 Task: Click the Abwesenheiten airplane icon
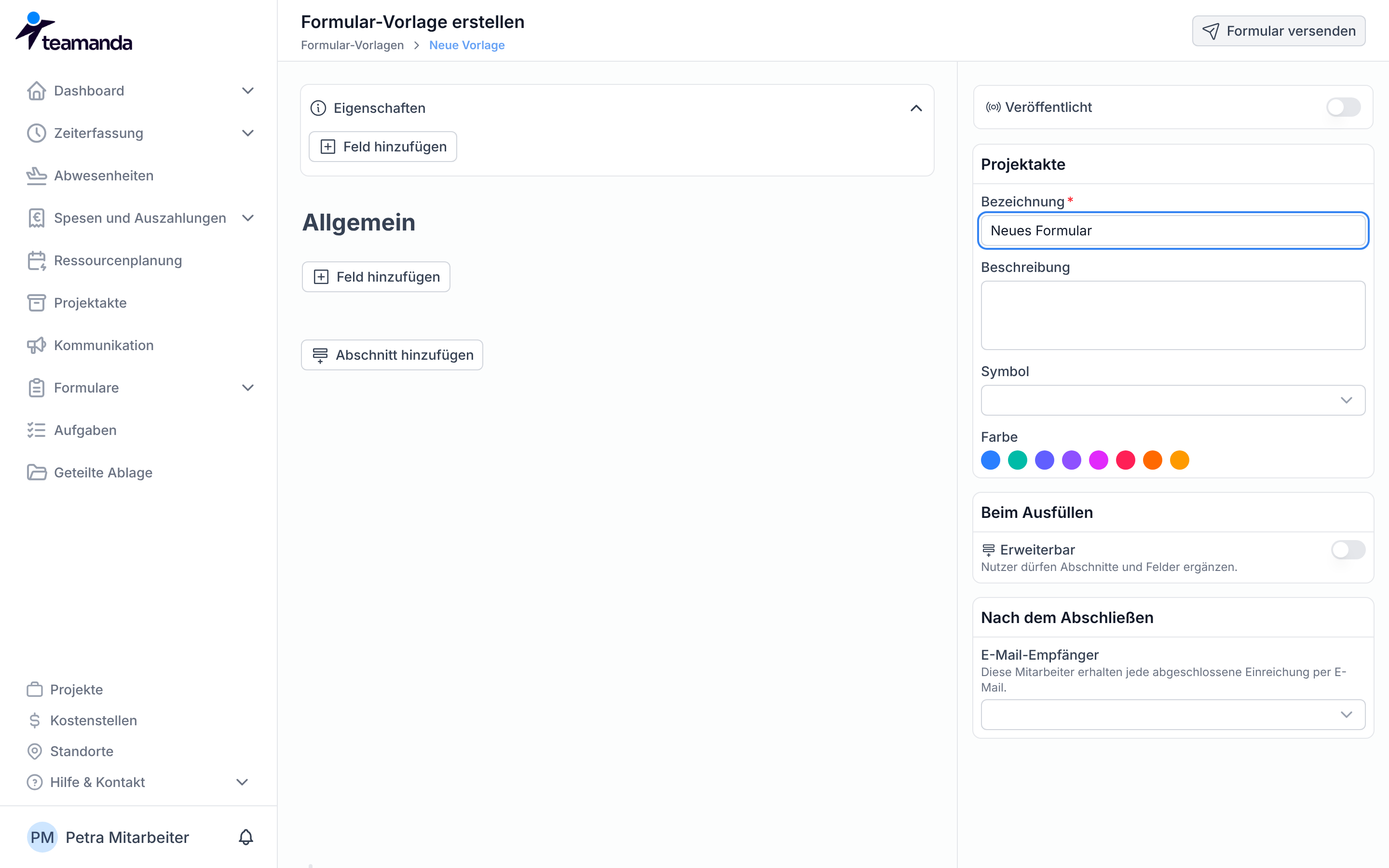tap(36, 176)
